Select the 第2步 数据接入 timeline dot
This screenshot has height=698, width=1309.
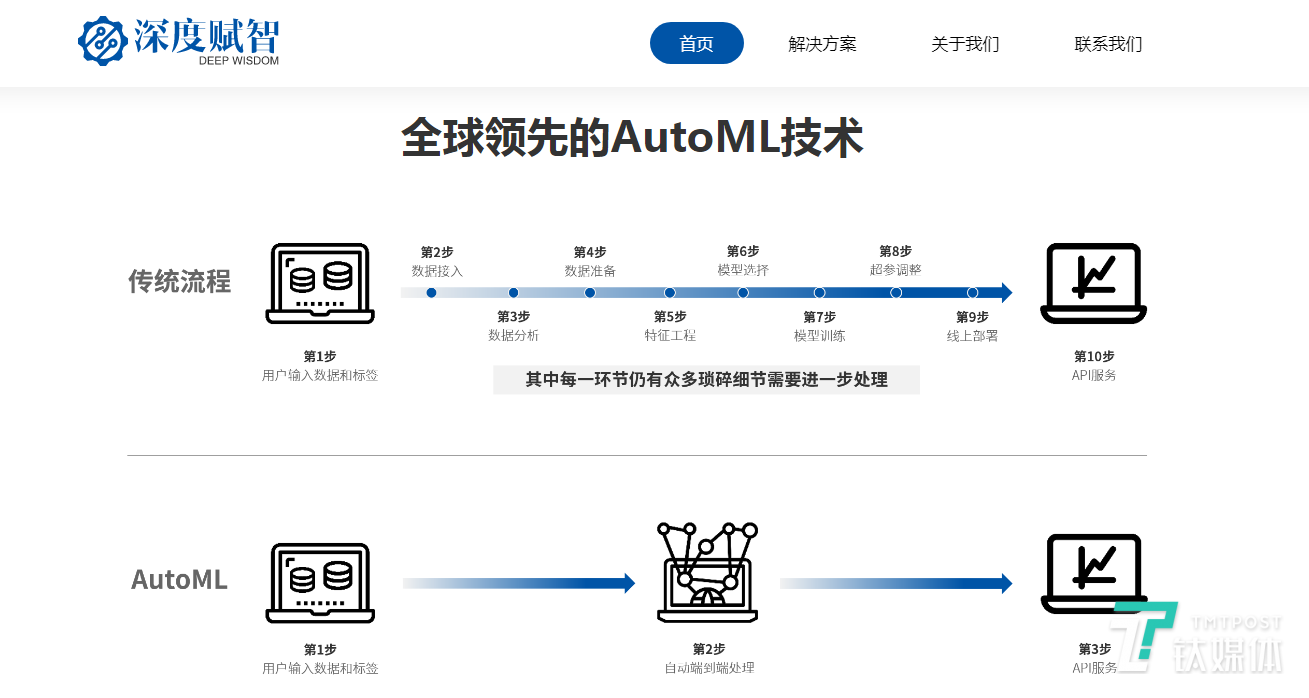(431, 293)
